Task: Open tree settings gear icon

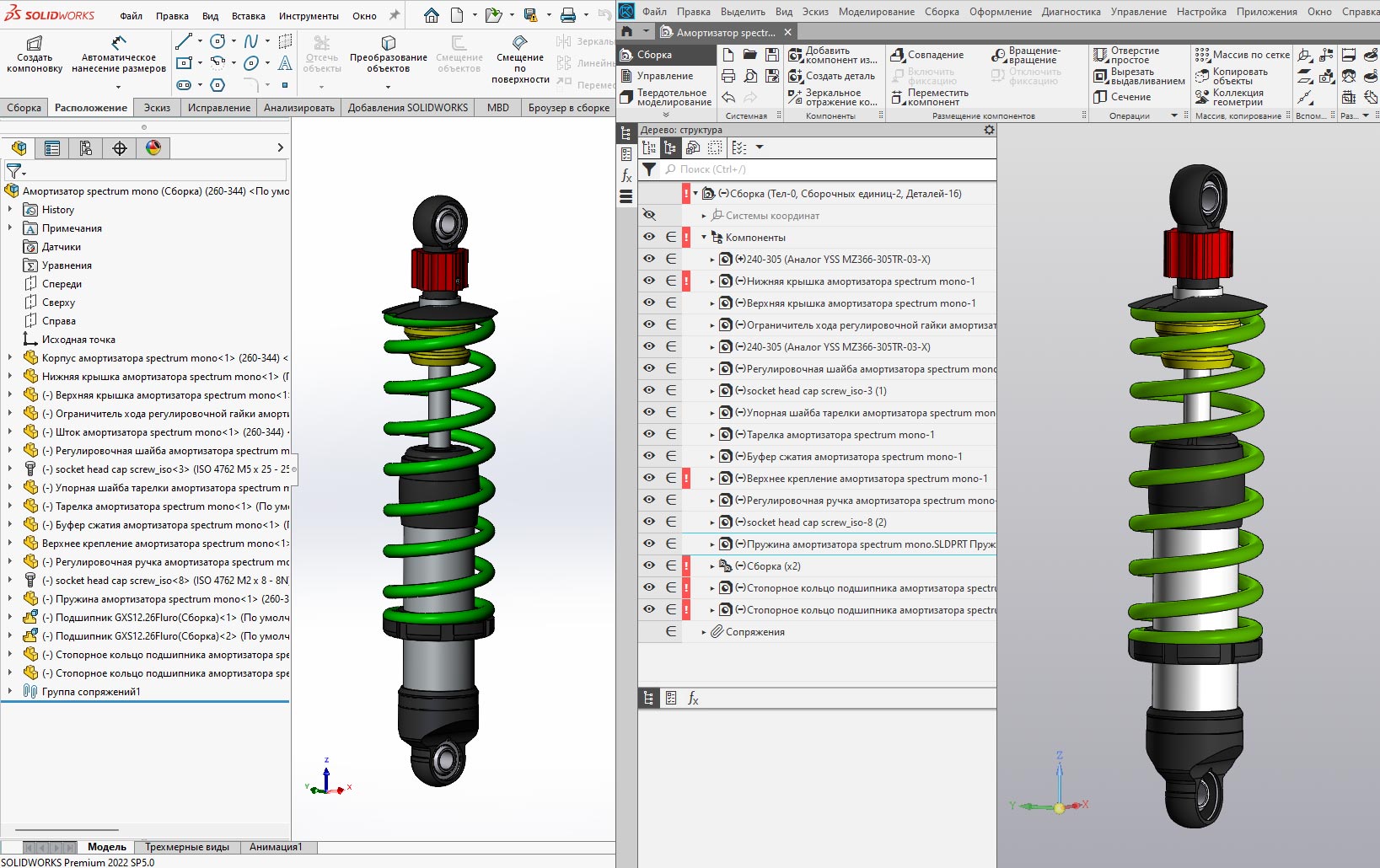Action: coord(989,130)
